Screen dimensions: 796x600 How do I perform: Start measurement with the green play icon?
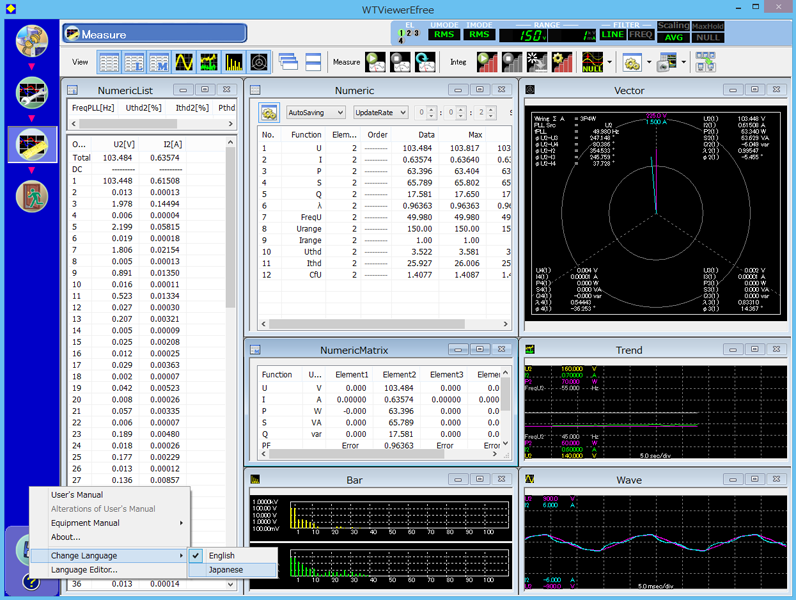tap(376, 62)
